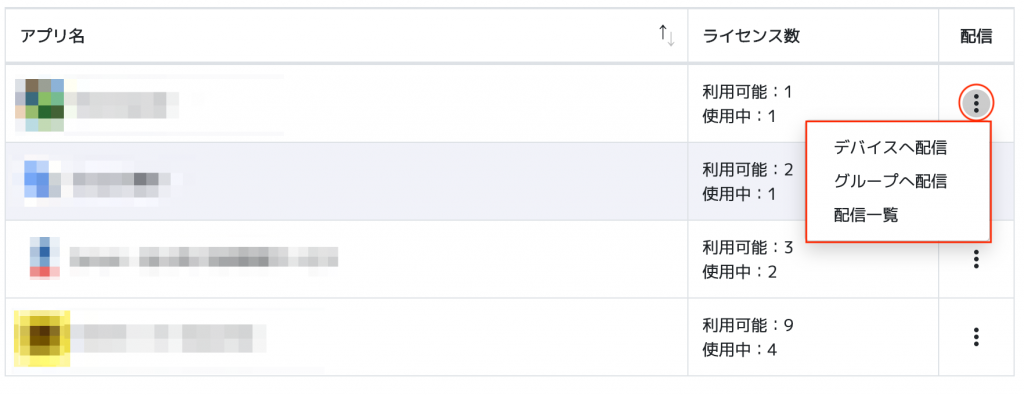Image resolution: width=1024 pixels, height=395 pixels.
Task: Click the 利用可能:1 license cell
Action: point(746,91)
